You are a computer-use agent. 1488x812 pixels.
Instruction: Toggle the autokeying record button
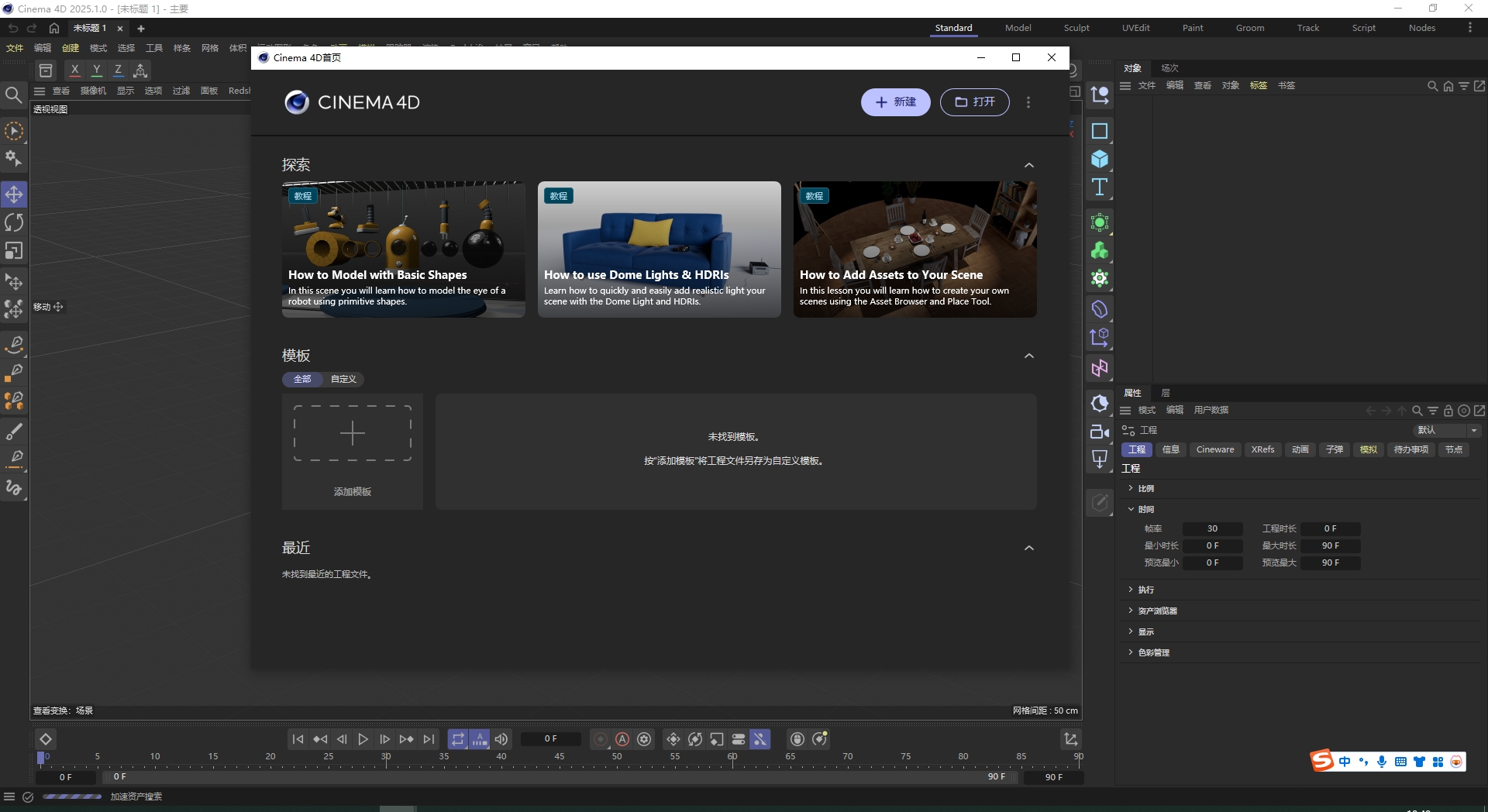click(x=624, y=739)
